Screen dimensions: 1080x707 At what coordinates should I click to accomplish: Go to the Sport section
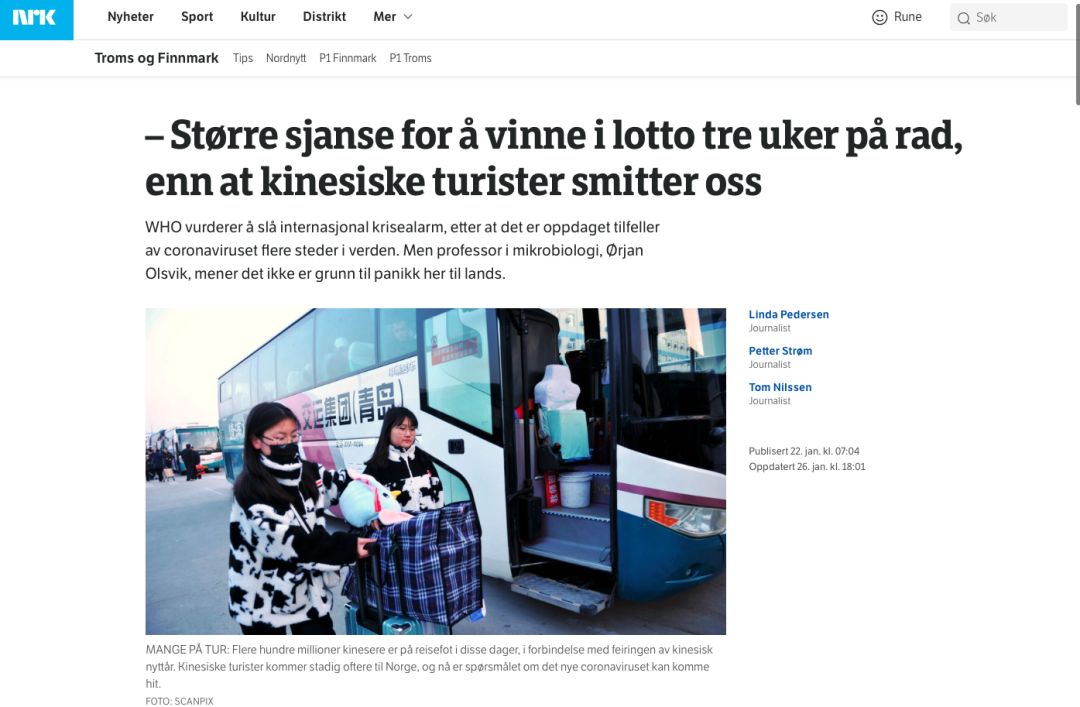pos(197,17)
